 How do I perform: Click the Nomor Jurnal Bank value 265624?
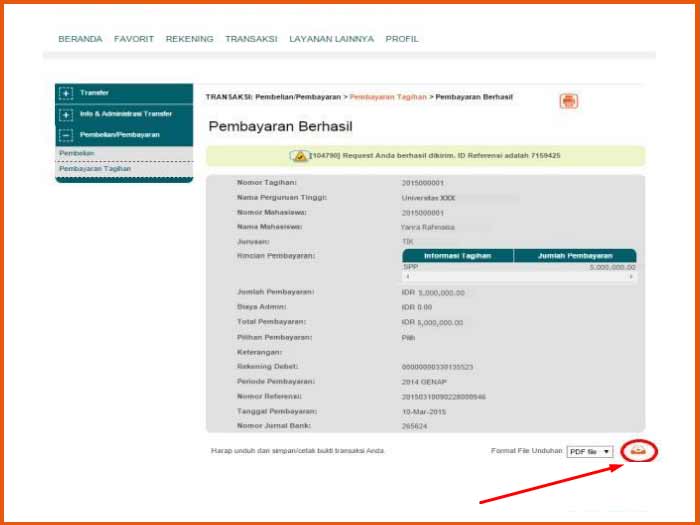414,426
